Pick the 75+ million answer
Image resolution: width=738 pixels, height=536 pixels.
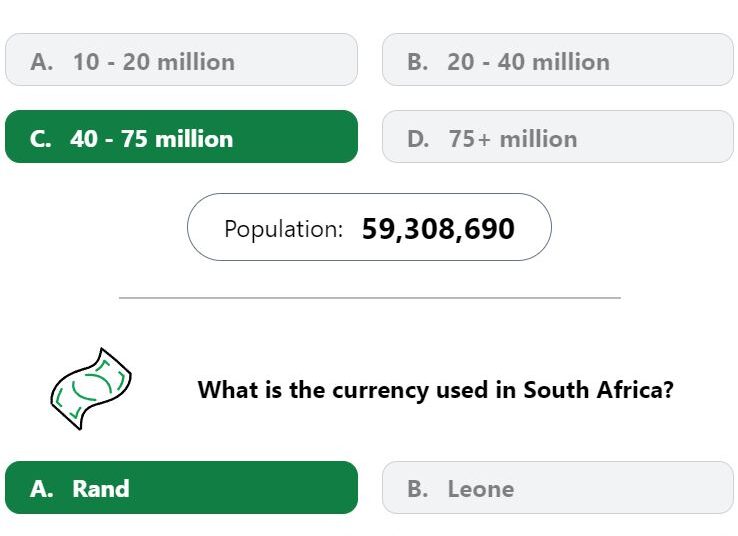pos(558,136)
